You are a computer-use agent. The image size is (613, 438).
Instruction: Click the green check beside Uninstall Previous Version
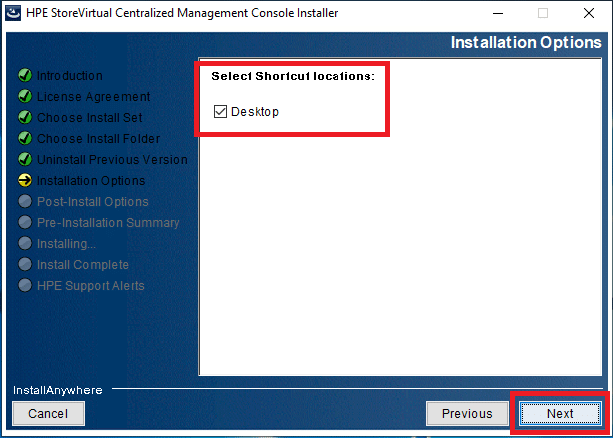coord(25,160)
